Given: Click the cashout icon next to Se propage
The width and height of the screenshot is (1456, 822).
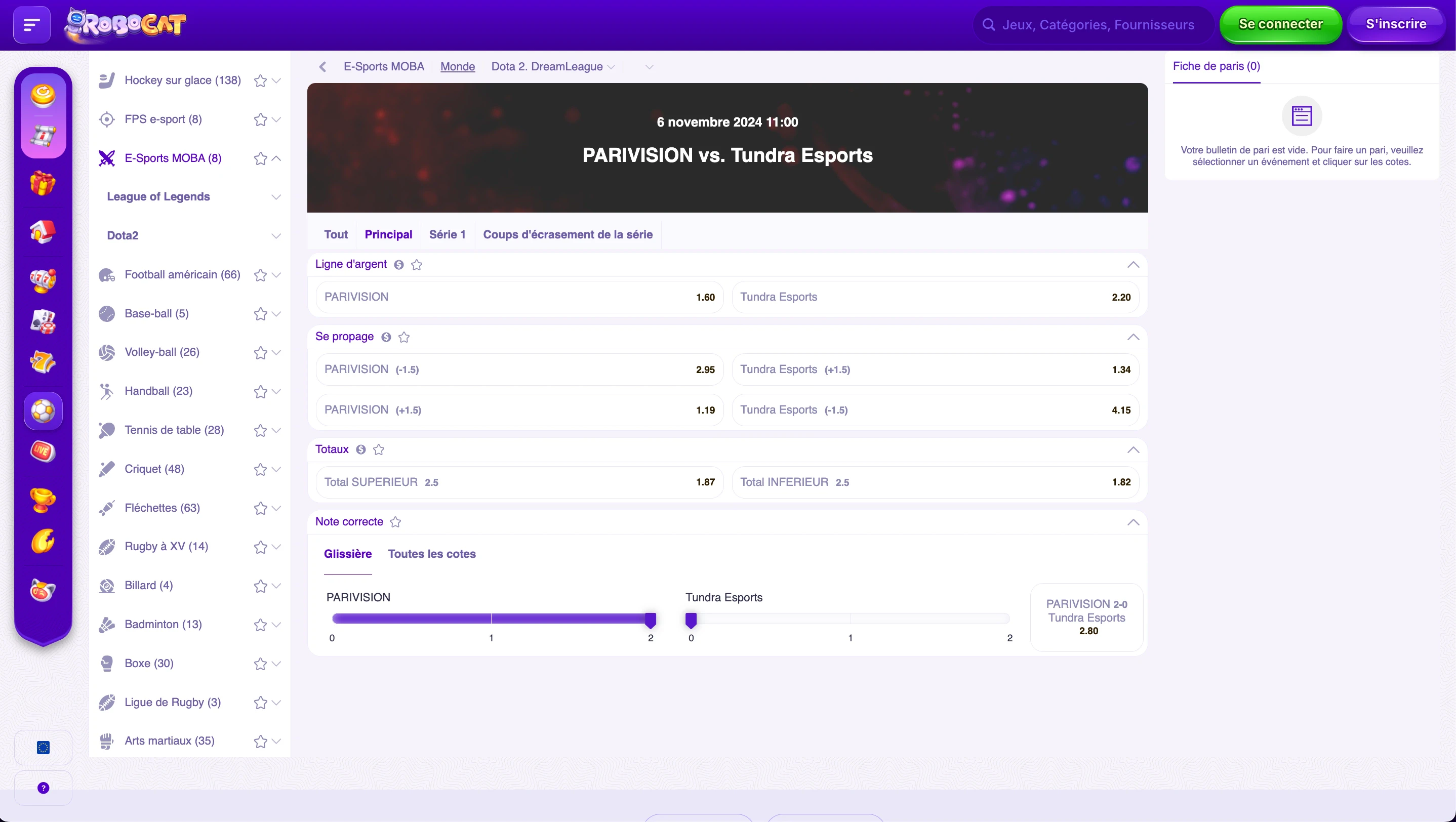Looking at the screenshot, I should 386,337.
